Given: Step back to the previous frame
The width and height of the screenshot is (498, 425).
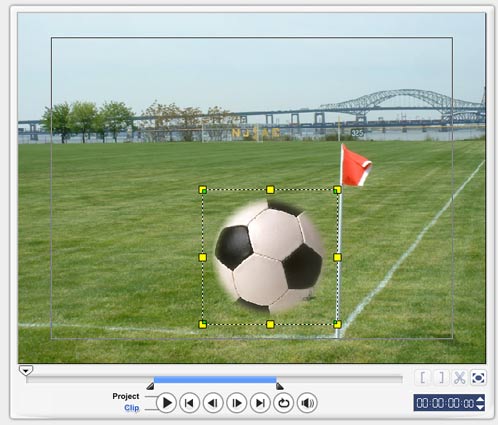Looking at the screenshot, I should (213, 403).
